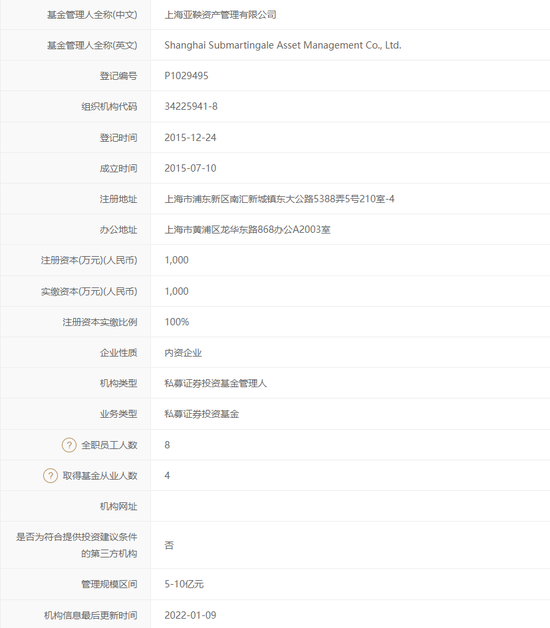This screenshot has height=628, width=550.
Task: Click the last update date 2022-01-09
Action: (x=190, y=615)
